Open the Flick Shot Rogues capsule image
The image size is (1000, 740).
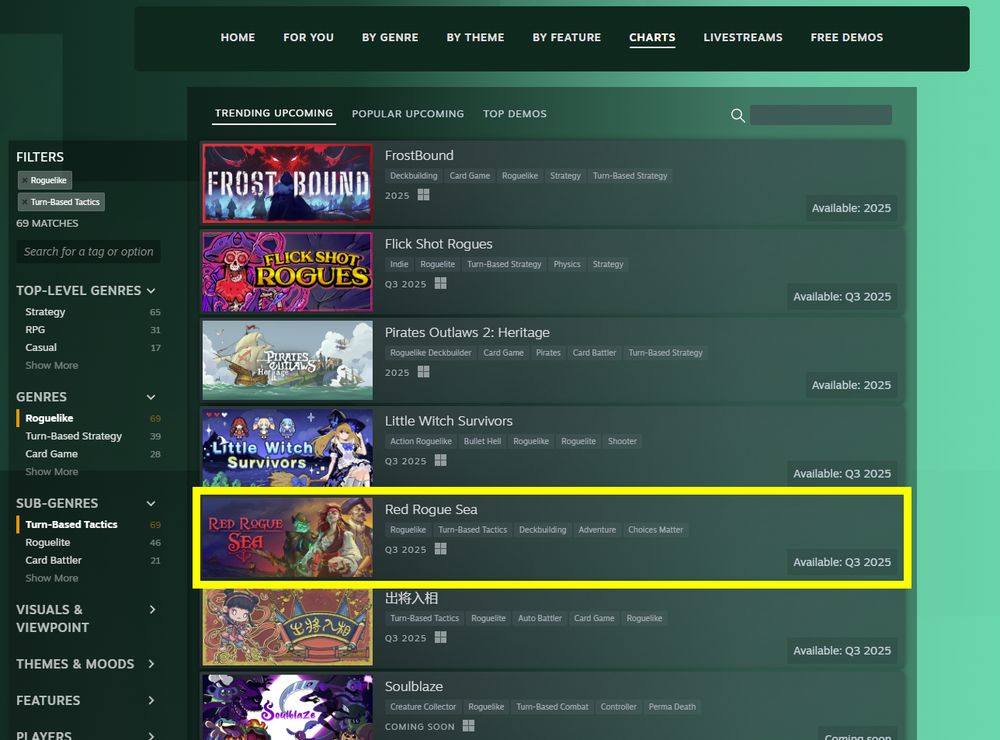point(288,272)
